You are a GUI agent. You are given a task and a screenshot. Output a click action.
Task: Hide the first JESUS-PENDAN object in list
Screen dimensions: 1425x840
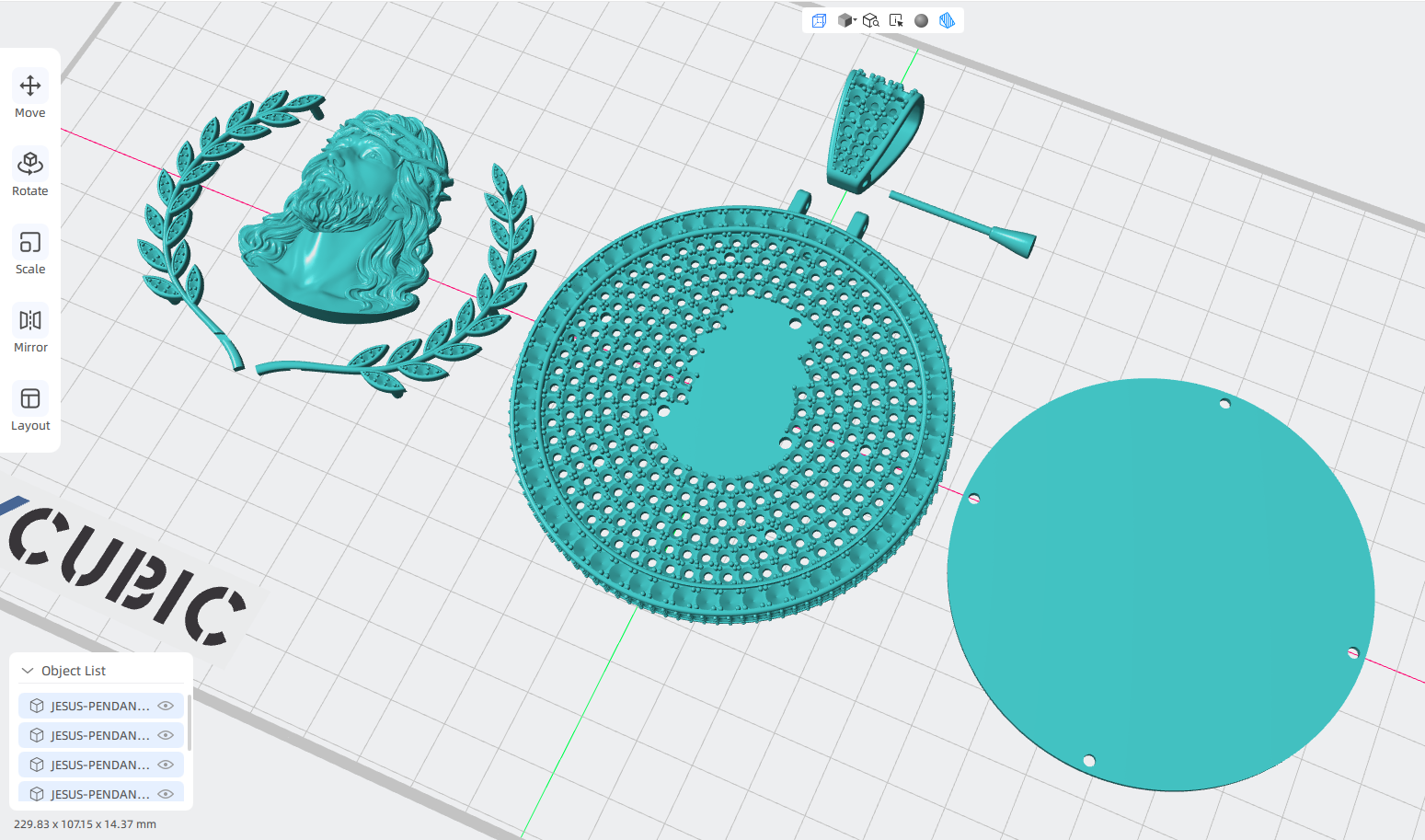[x=166, y=706]
